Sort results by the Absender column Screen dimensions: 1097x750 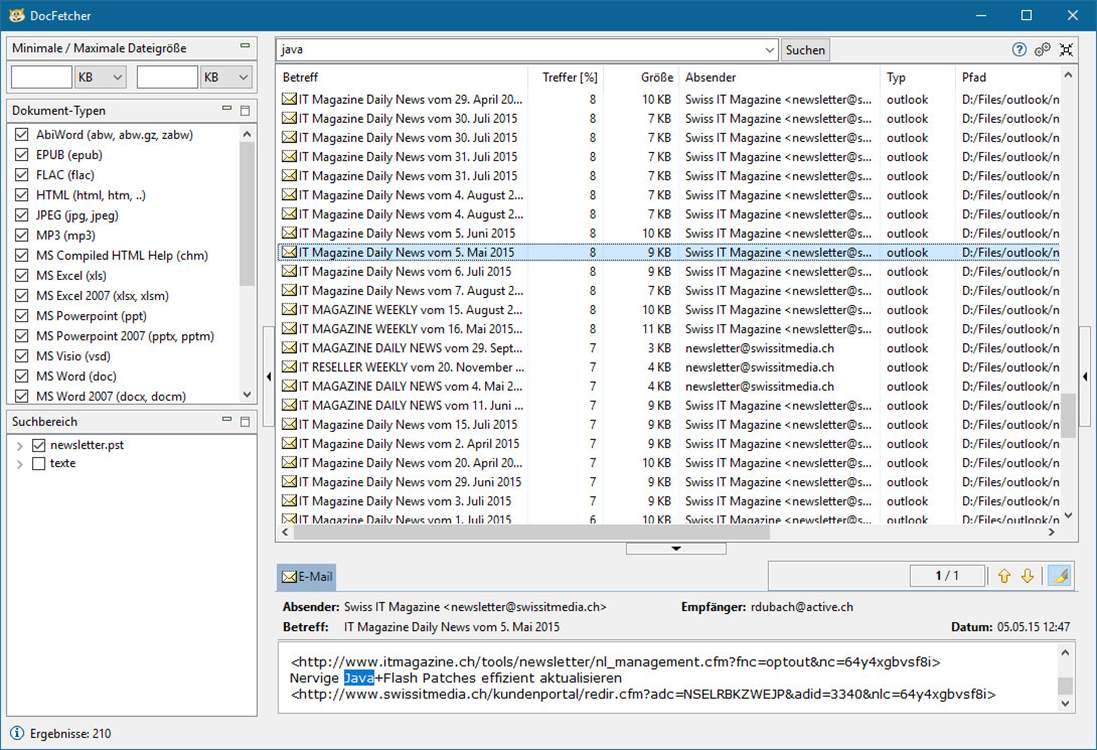pyautogui.click(x=780, y=77)
